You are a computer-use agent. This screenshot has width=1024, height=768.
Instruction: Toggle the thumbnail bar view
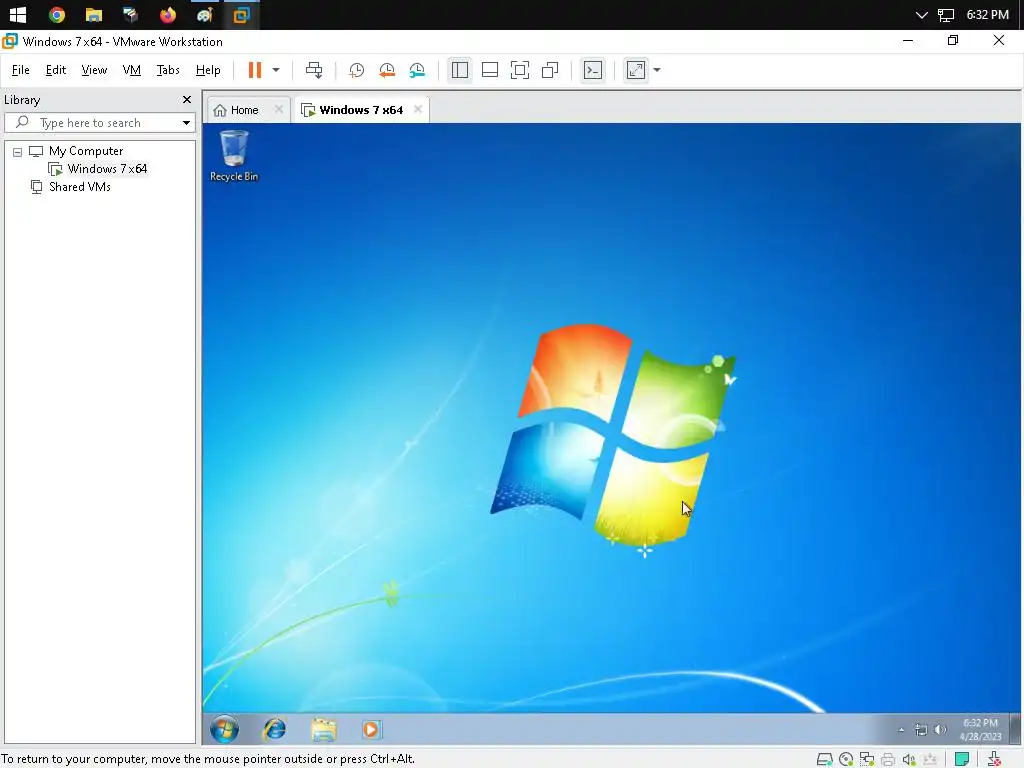(490, 70)
